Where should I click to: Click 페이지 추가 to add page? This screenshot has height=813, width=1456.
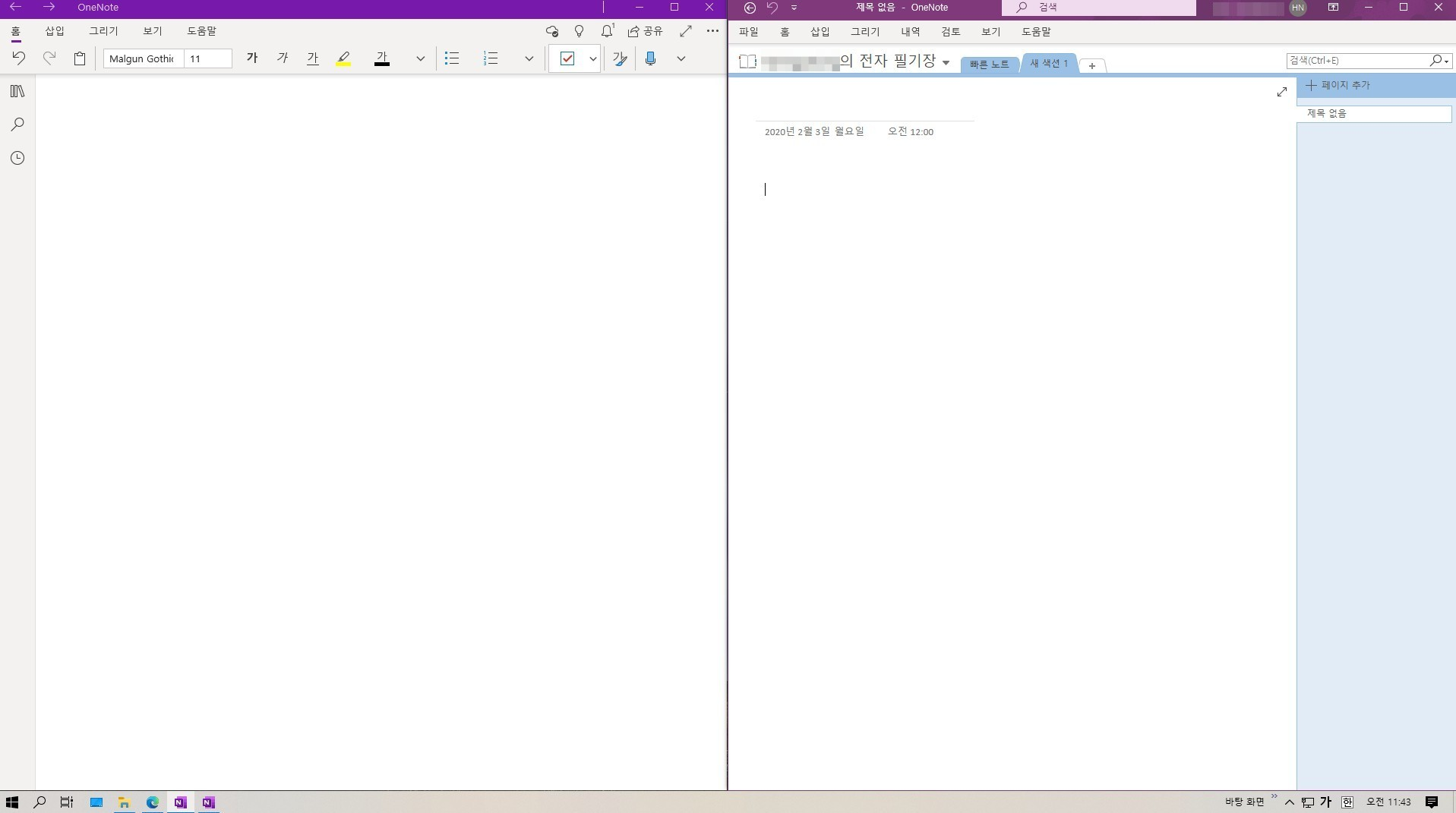[1338, 85]
